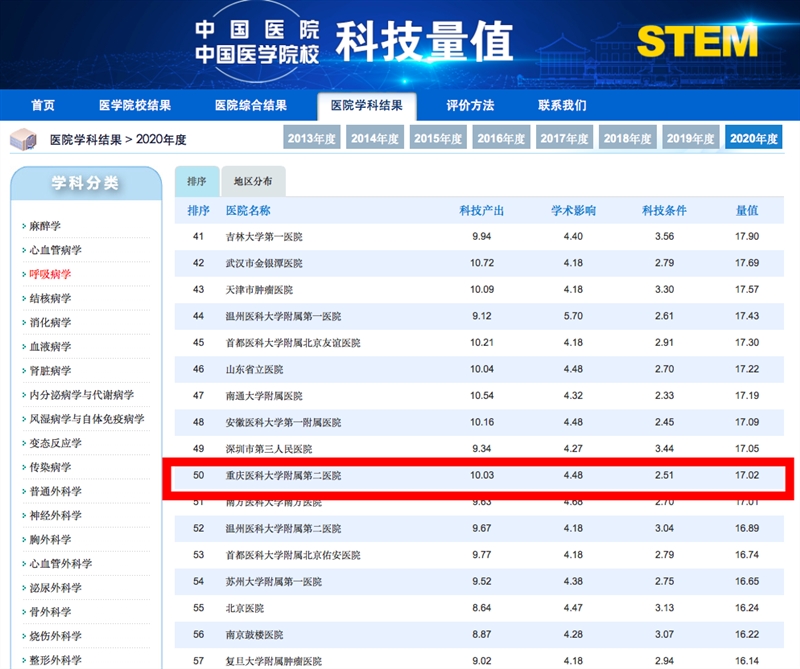Choose 心血管病学 category

(x=55, y=250)
